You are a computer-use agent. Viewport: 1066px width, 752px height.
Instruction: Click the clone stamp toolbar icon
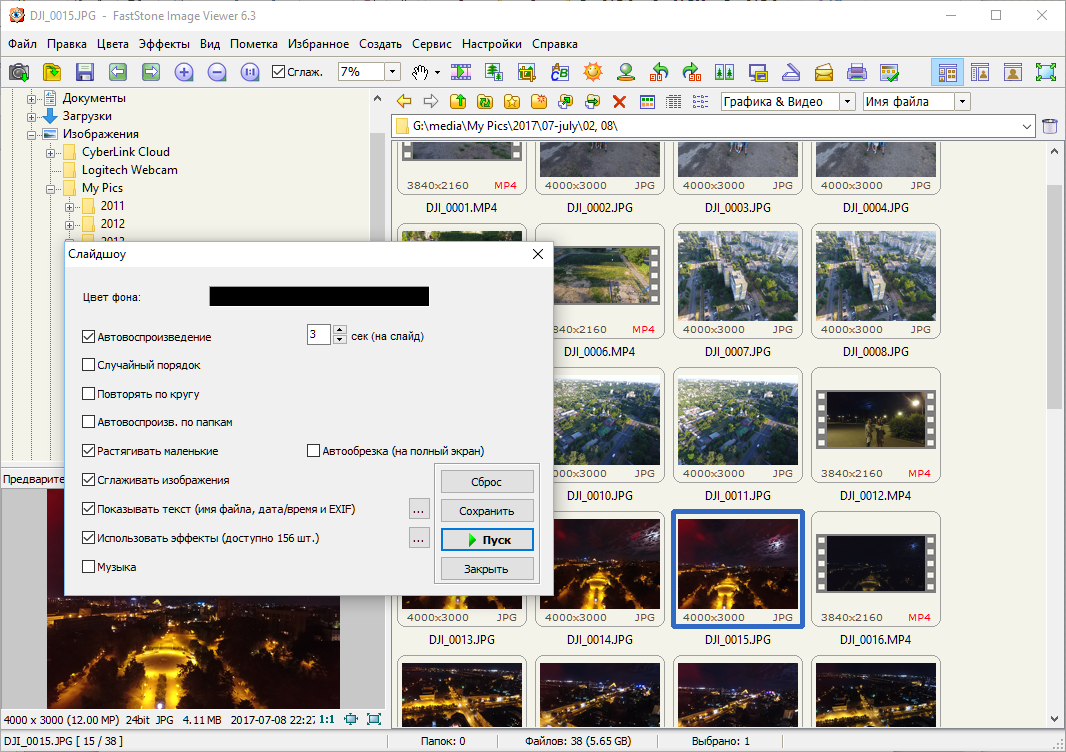626,71
